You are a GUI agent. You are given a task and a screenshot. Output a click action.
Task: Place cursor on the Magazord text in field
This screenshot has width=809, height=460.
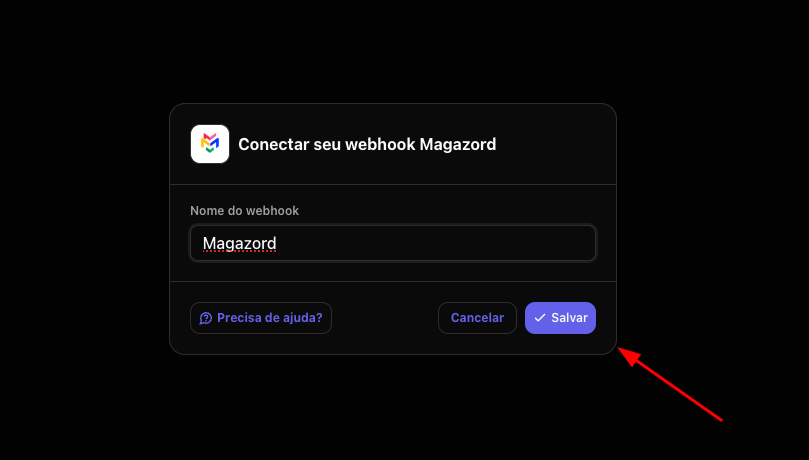click(239, 243)
